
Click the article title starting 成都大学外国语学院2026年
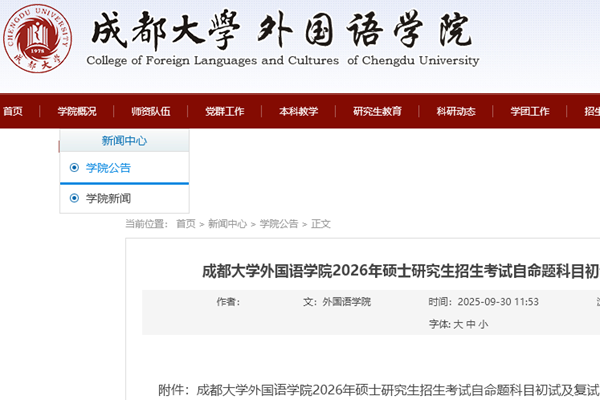(401, 271)
